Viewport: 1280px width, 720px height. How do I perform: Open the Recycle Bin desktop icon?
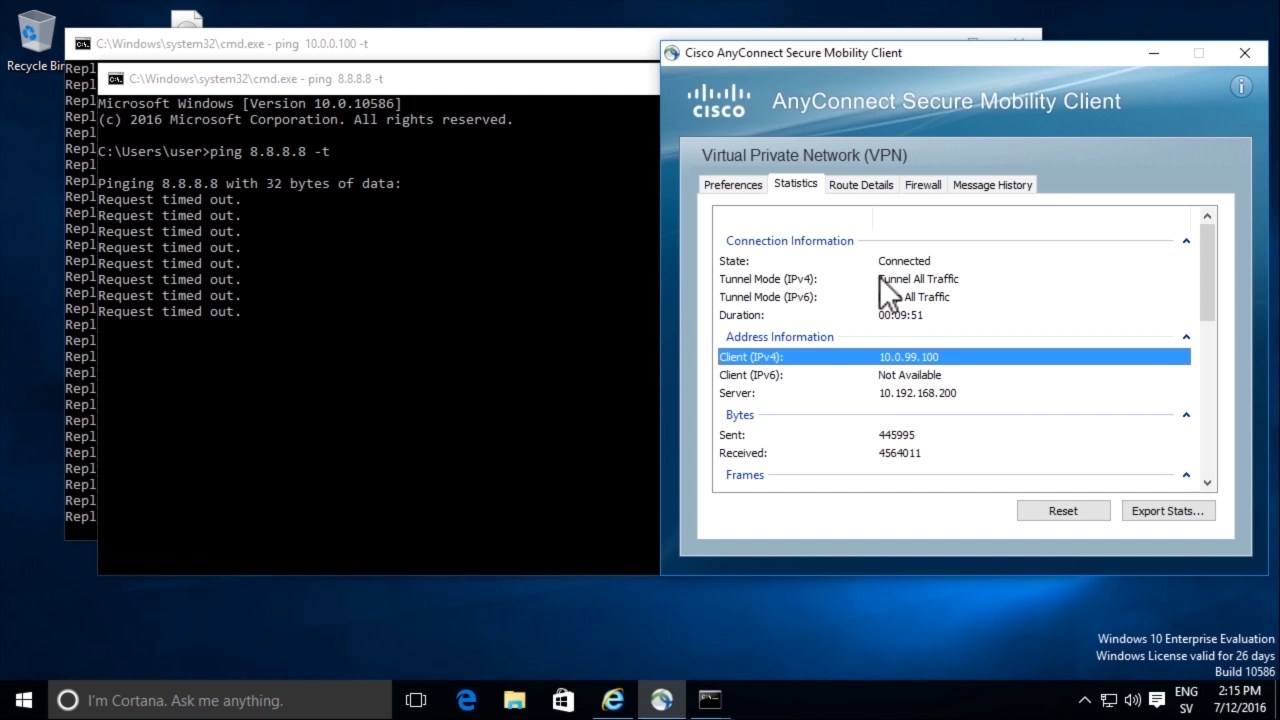click(36, 41)
